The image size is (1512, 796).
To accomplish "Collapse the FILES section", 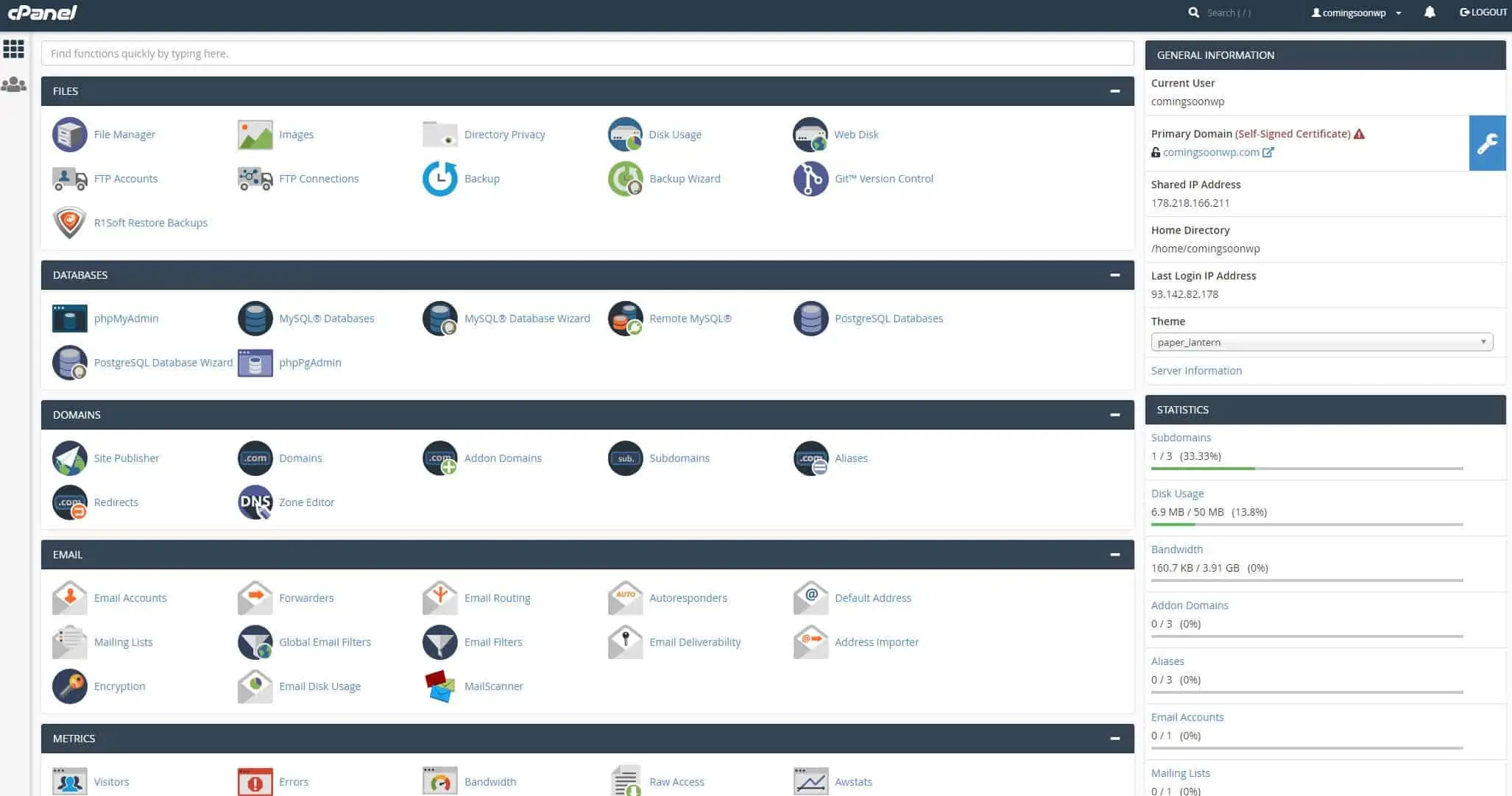I will [1115, 91].
